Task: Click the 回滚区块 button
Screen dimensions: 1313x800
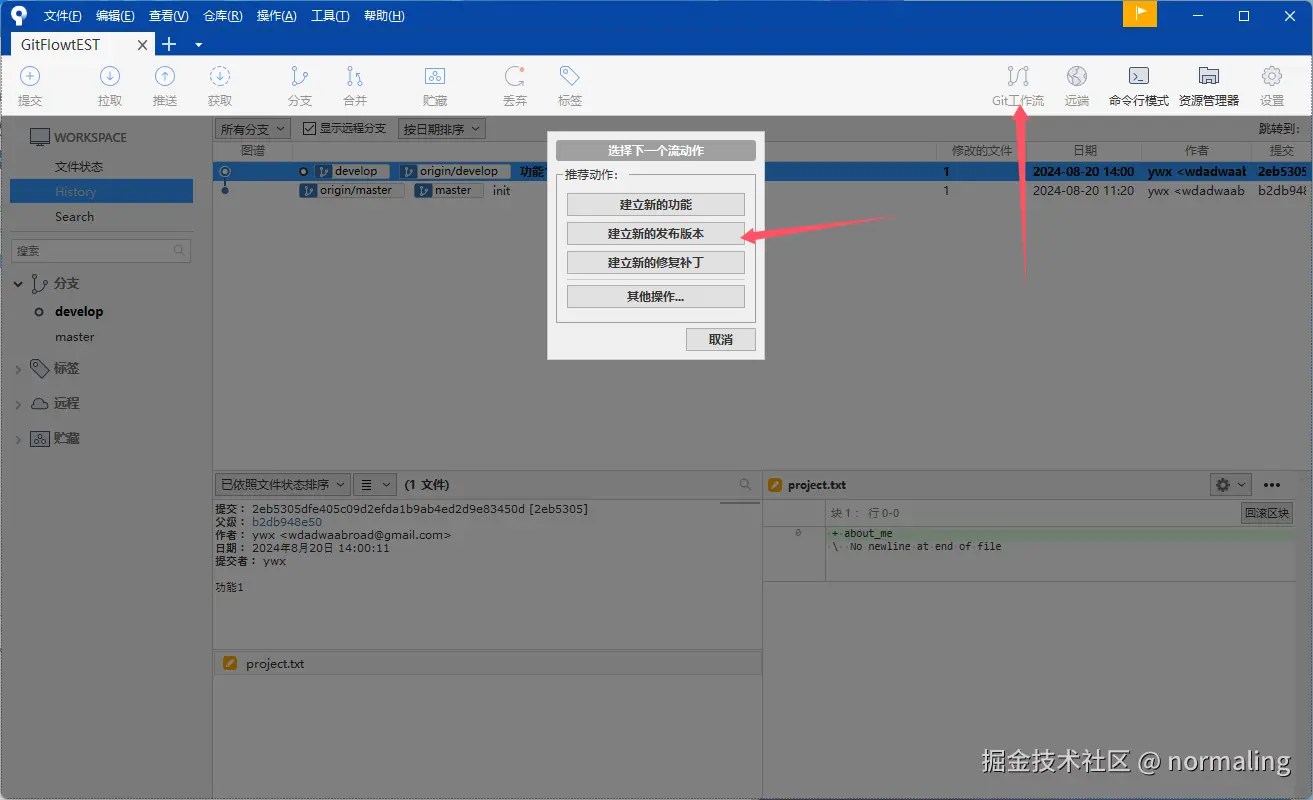Action: click(x=1267, y=513)
